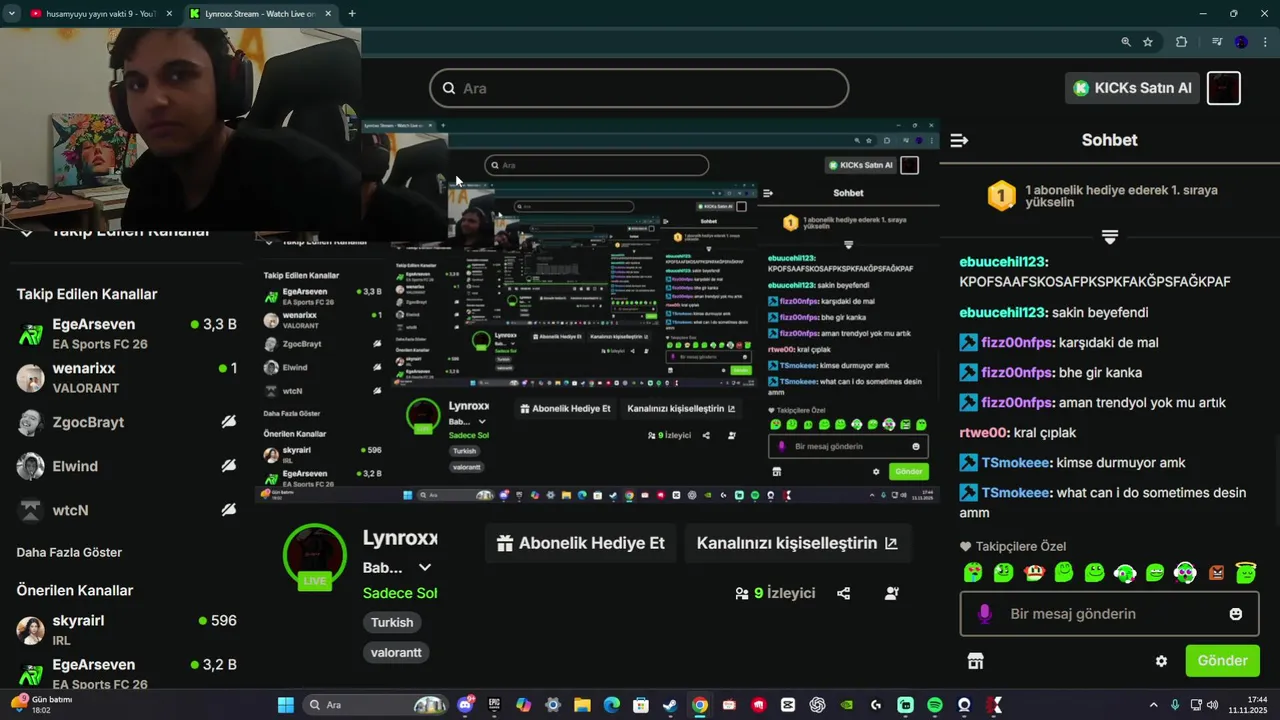Select the offline Elwind channel

click(126, 466)
